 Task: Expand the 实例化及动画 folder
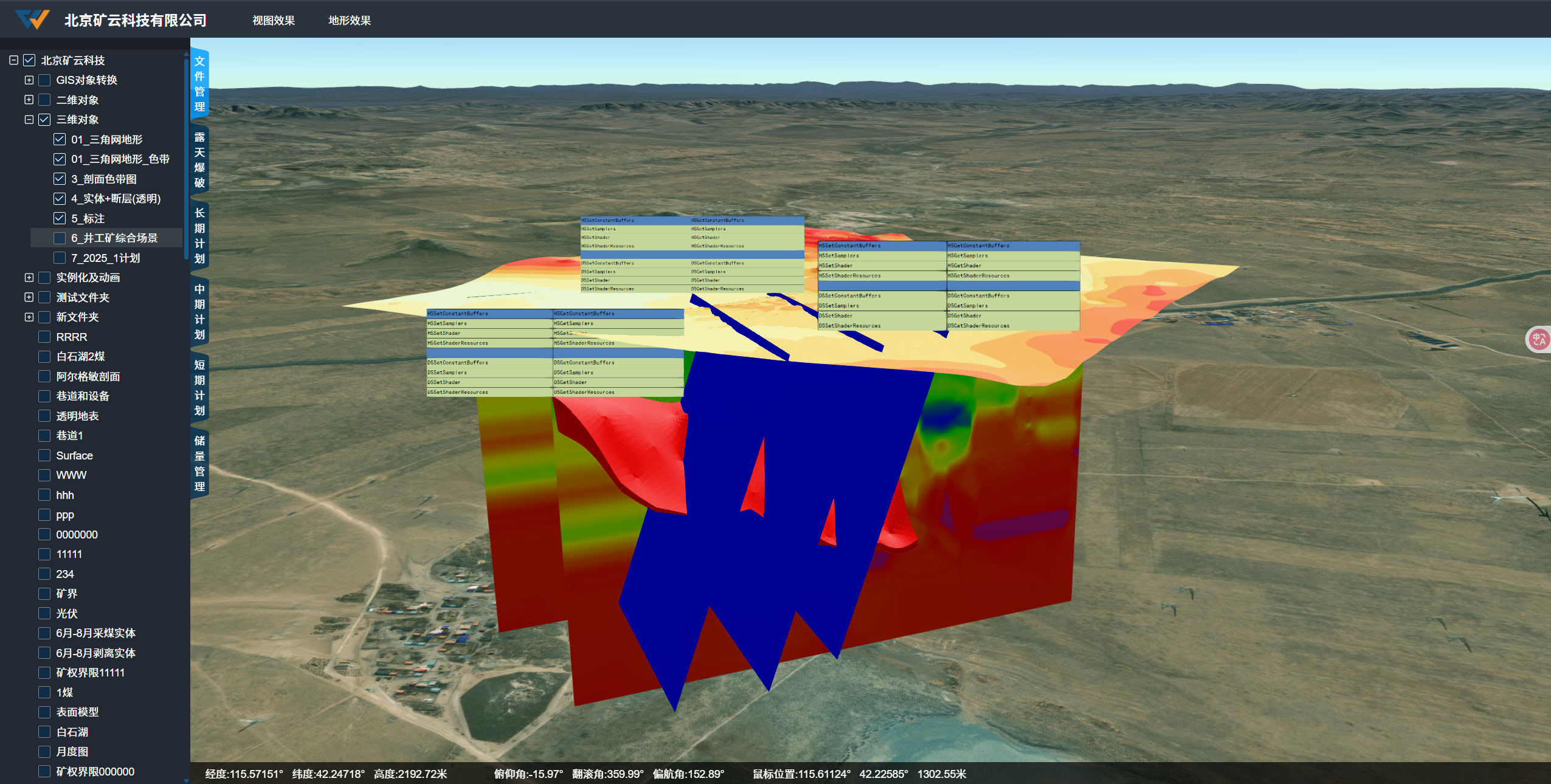[x=29, y=278]
